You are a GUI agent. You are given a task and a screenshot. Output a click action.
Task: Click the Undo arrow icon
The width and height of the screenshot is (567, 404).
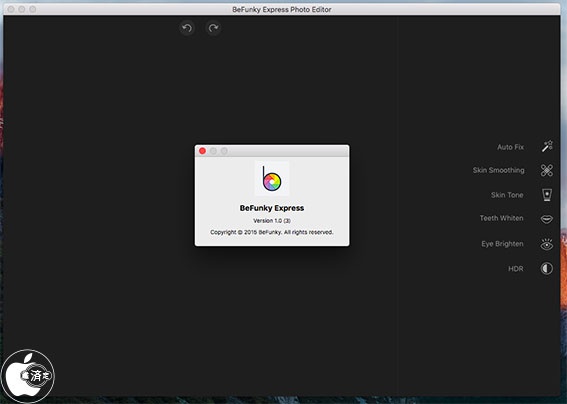(x=187, y=28)
